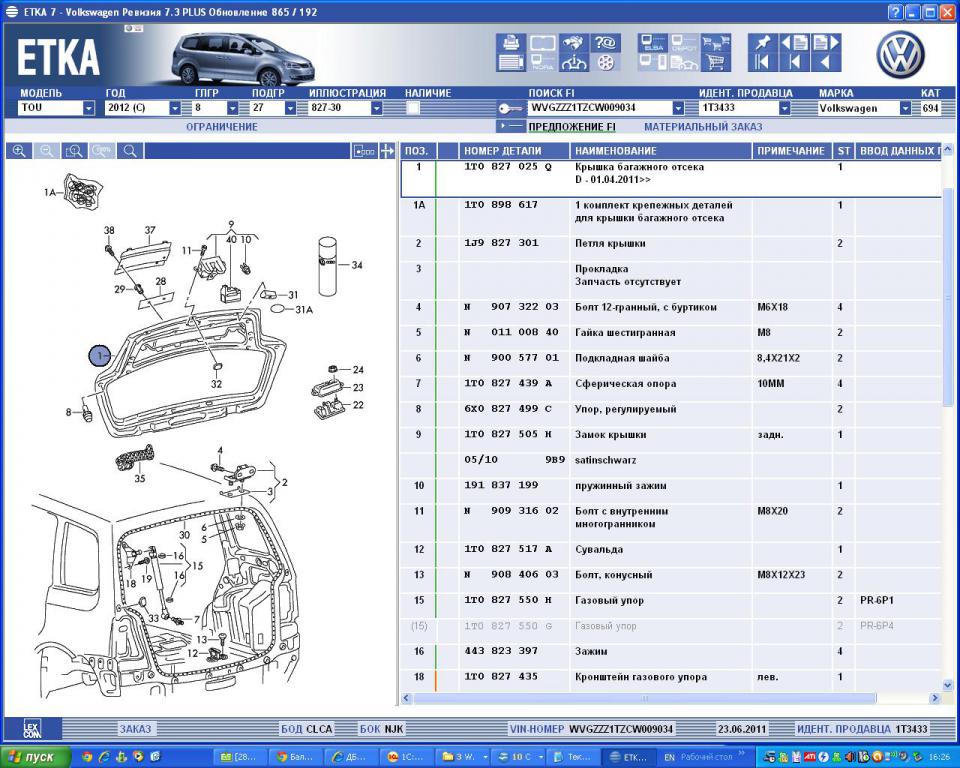Click the Volkswagen logo
This screenshot has width=960, height=768.
coord(900,55)
